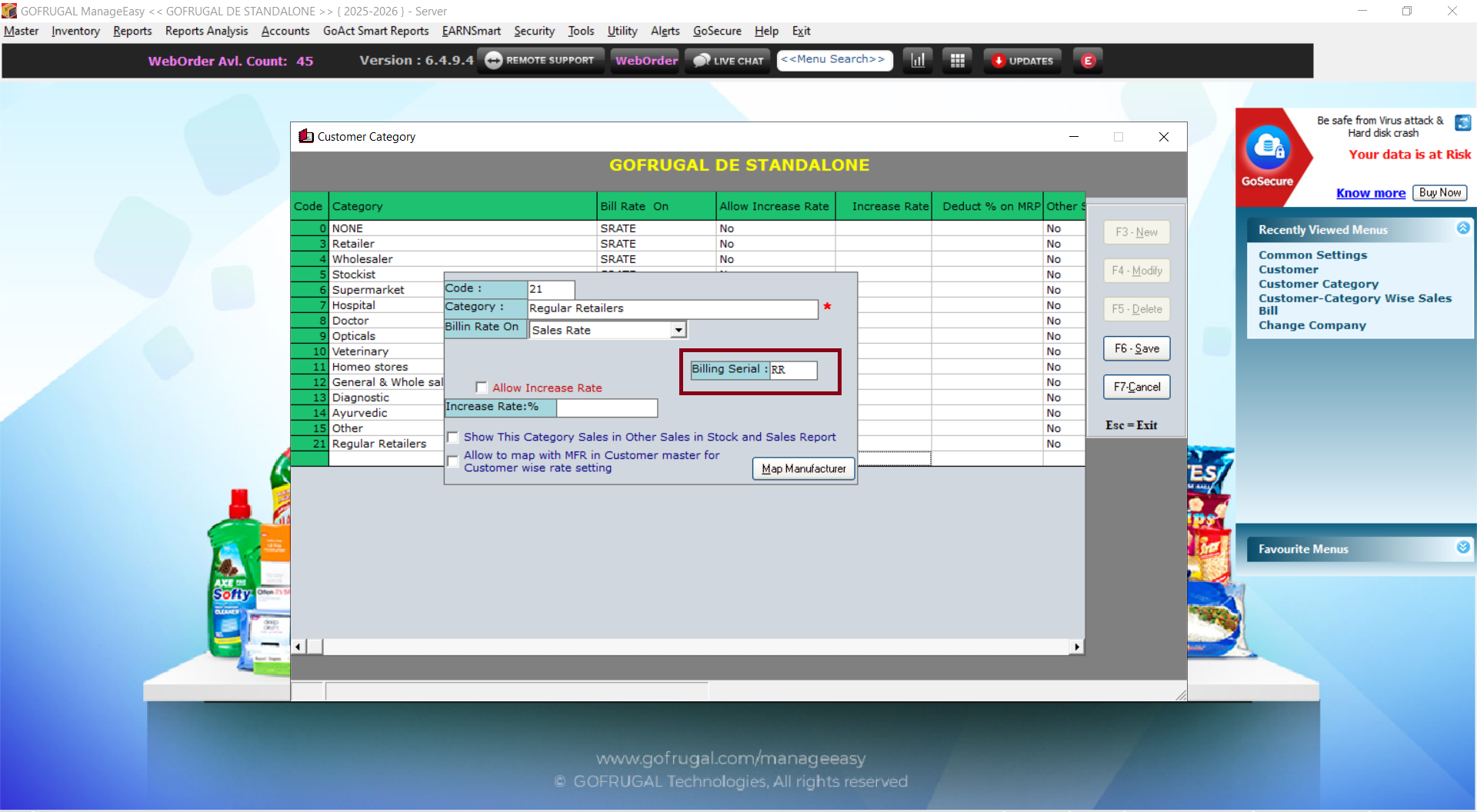Expand the Favourite Menus panel

click(x=1463, y=547)
